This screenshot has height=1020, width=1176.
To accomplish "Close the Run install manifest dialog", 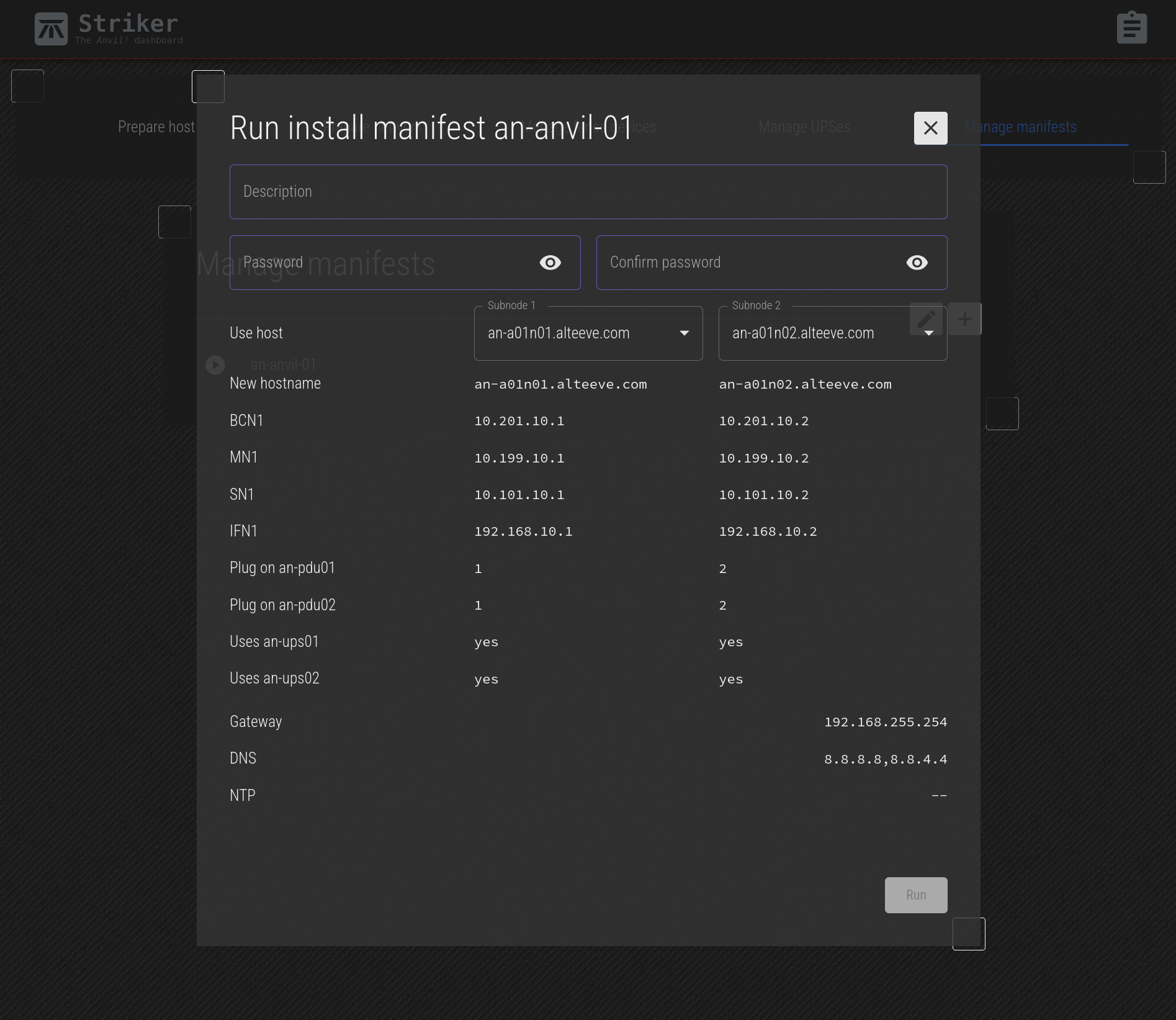I will coord(930,128).
